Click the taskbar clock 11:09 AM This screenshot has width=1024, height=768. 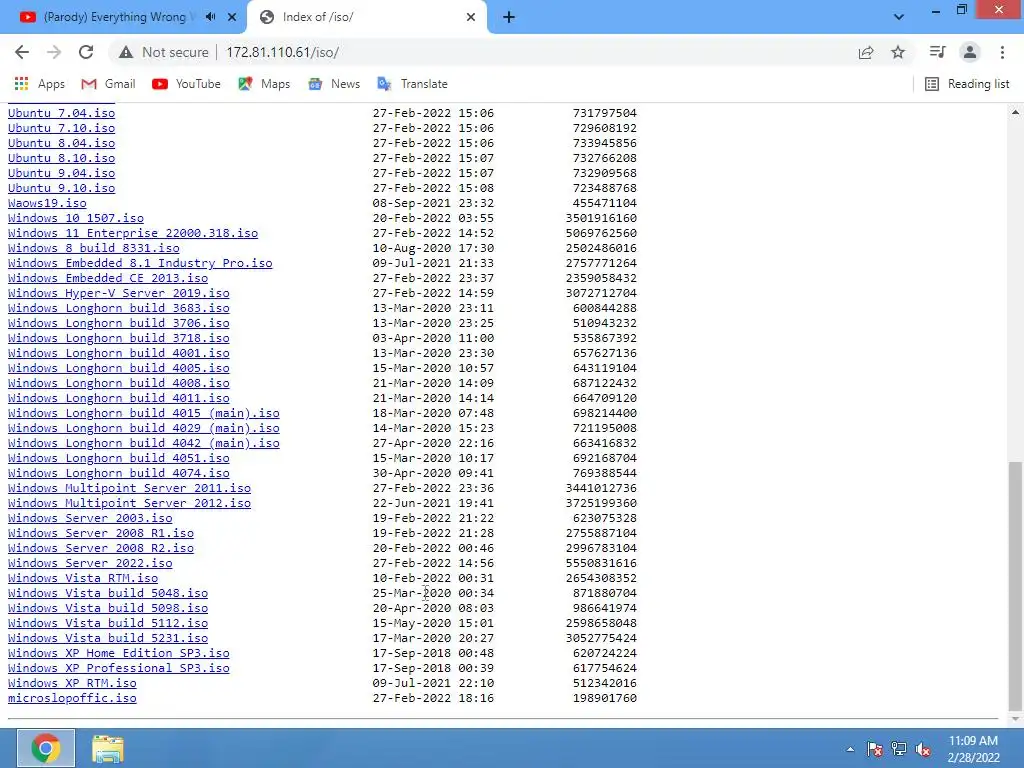tap(973, 741)
